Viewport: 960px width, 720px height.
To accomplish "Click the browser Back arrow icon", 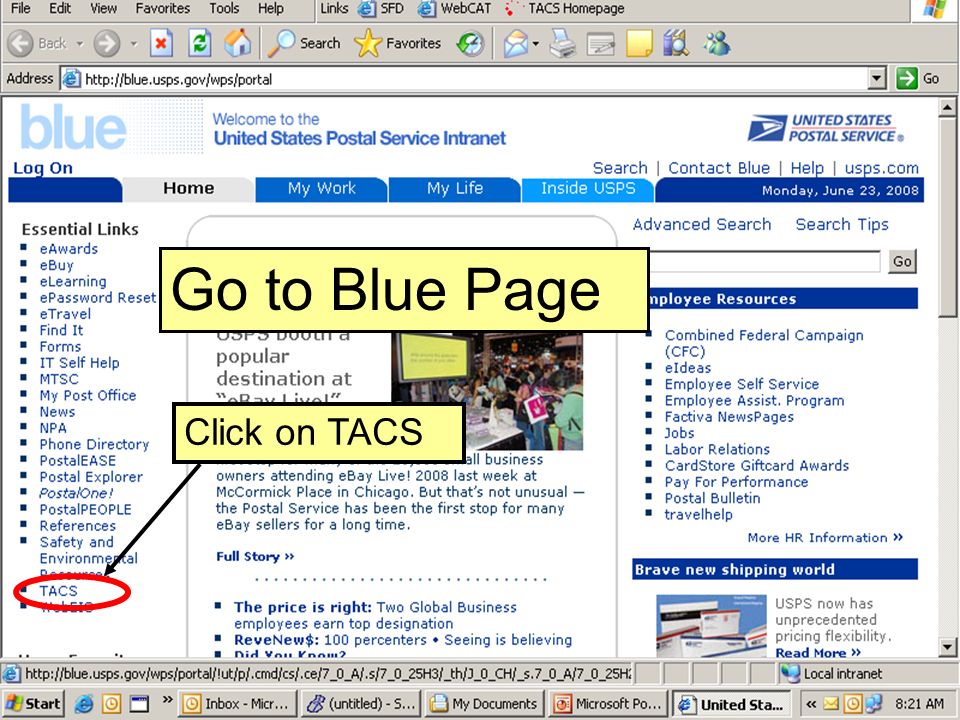I will [x=20, y=43].
